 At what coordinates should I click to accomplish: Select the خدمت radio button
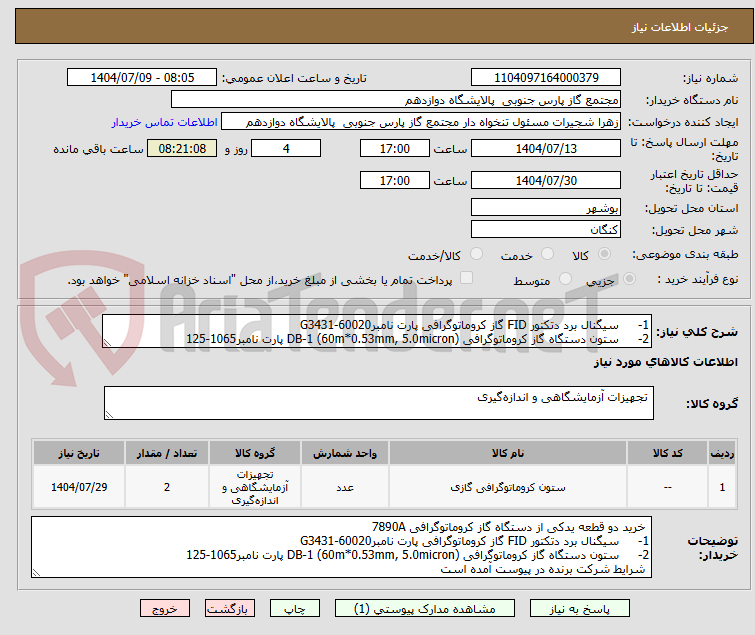click(x=547, y=254)
